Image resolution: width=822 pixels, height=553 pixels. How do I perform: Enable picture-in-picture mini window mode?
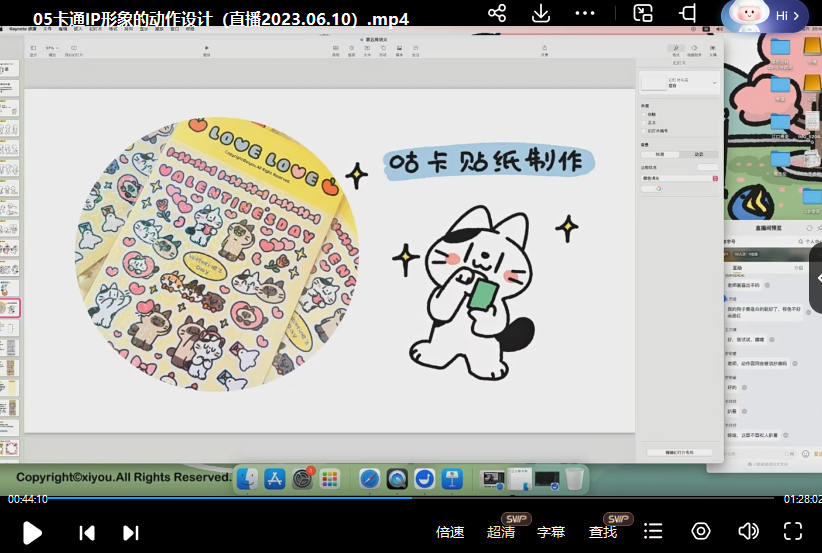coord(644,13)
